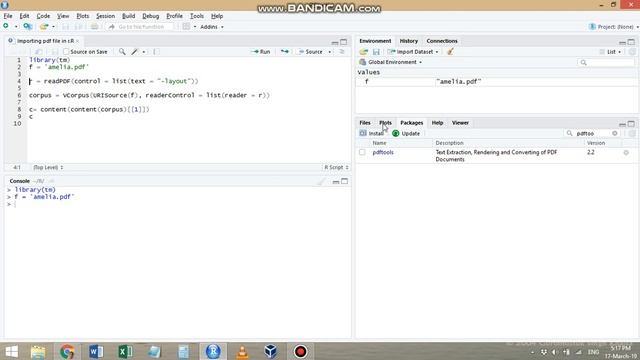Click the Update packages button
640x360 pixels.
(406, 133)
